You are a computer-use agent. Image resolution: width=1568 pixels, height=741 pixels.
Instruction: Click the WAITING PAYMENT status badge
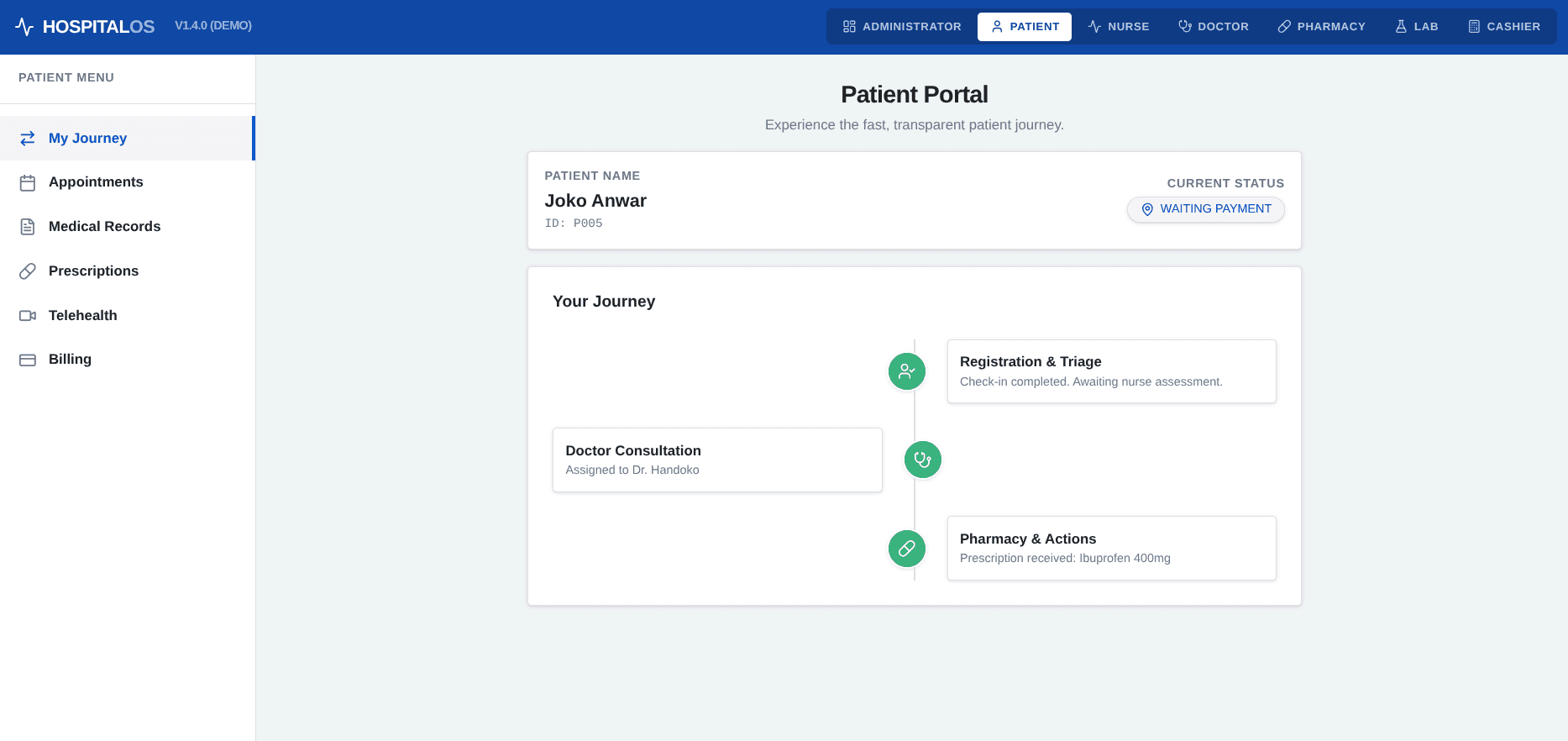[1205, 209]
